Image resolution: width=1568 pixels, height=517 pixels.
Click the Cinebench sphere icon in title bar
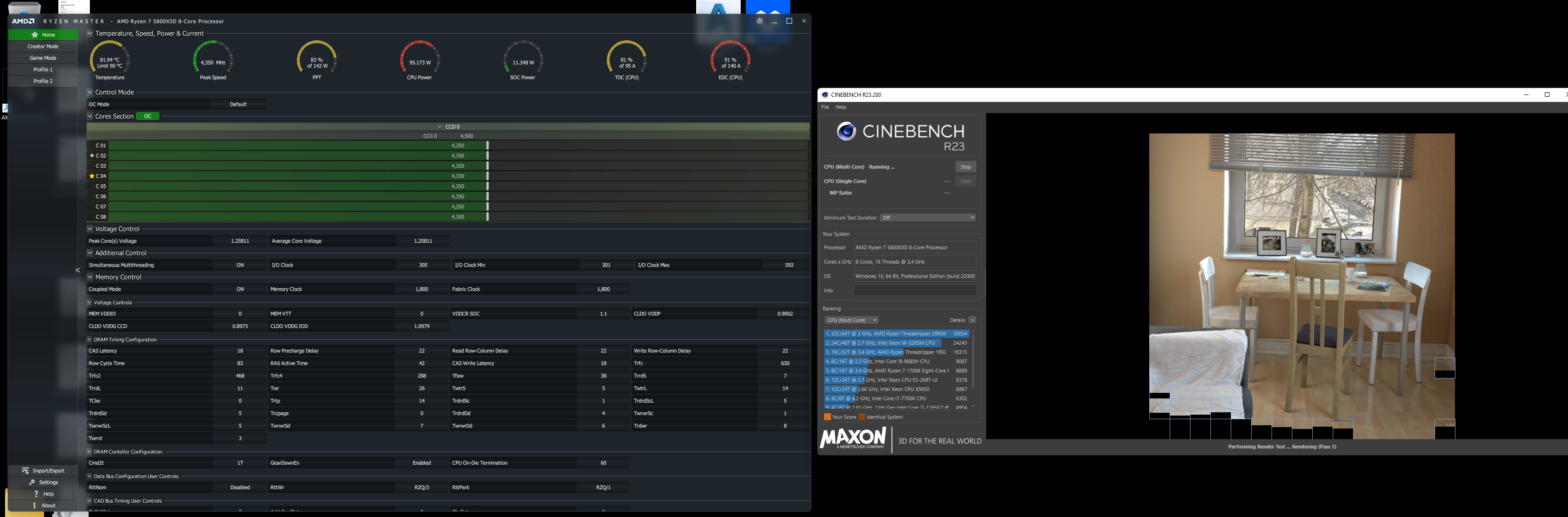[x=825, y=95]
